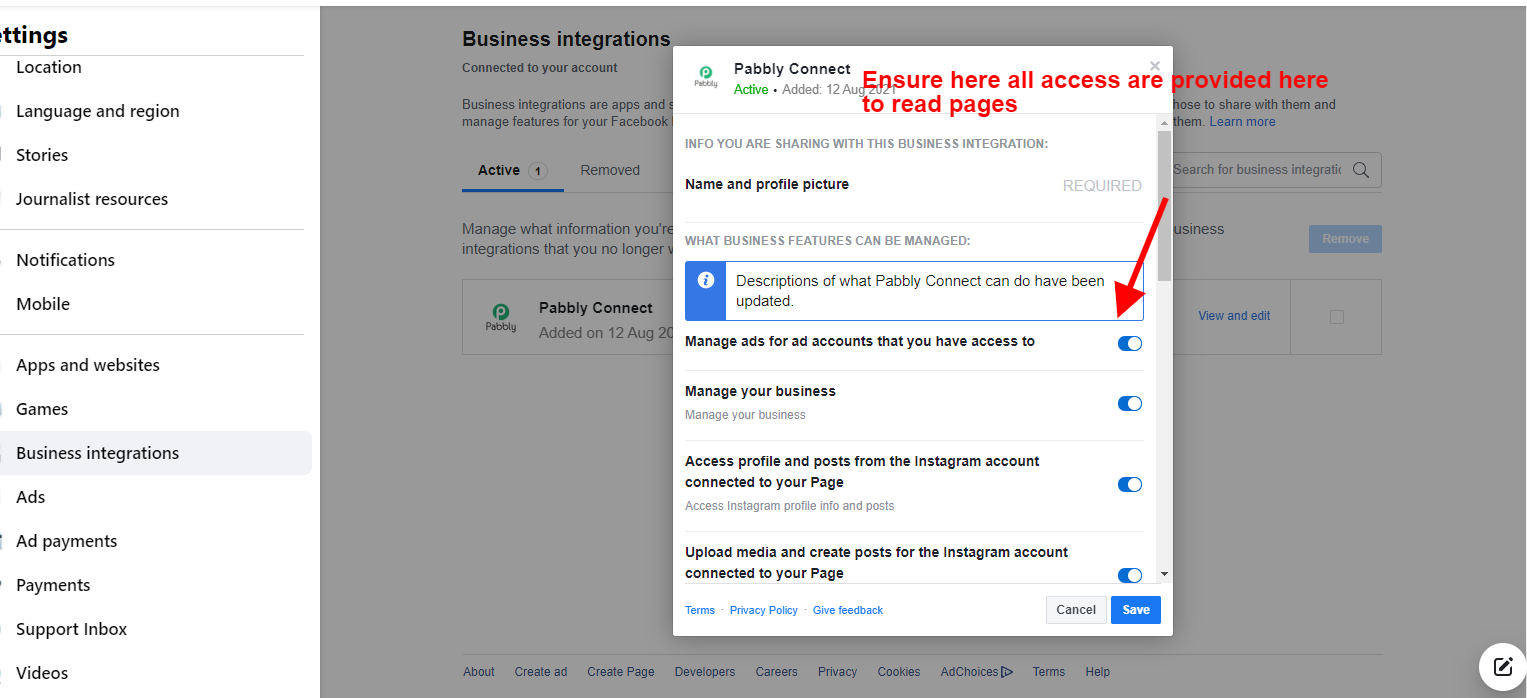The image size is (1527, 698).
Task: Switch to the Active tab
Action: click(513, 171)
